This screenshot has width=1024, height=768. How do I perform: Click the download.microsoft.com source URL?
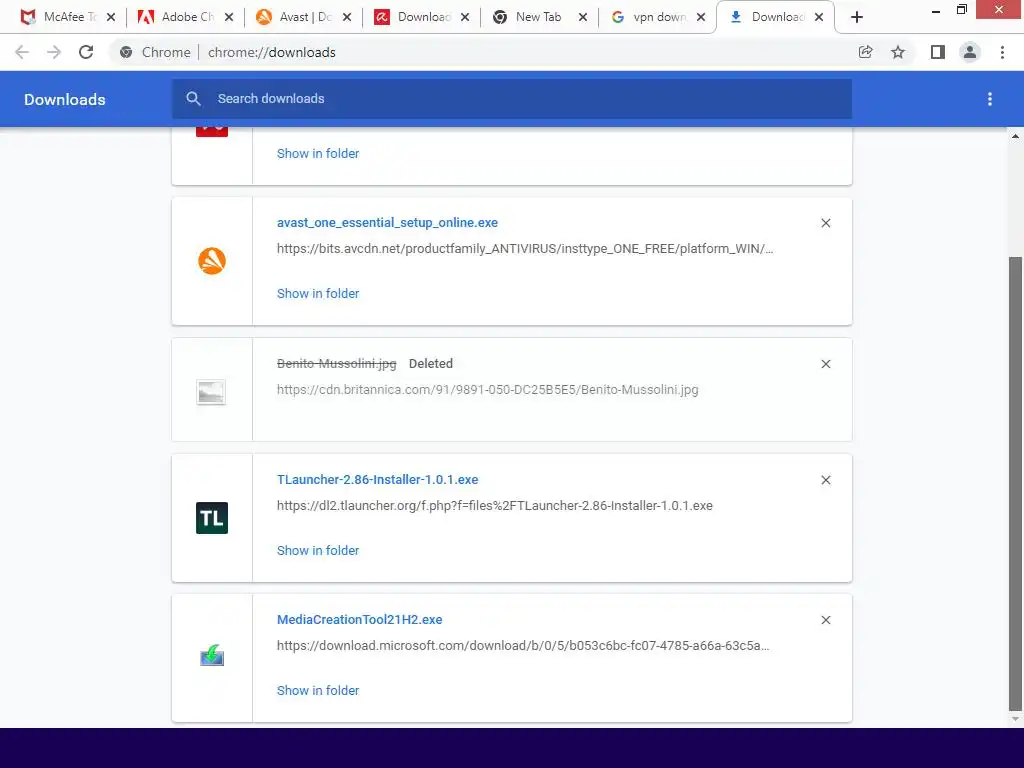(523, 646)
